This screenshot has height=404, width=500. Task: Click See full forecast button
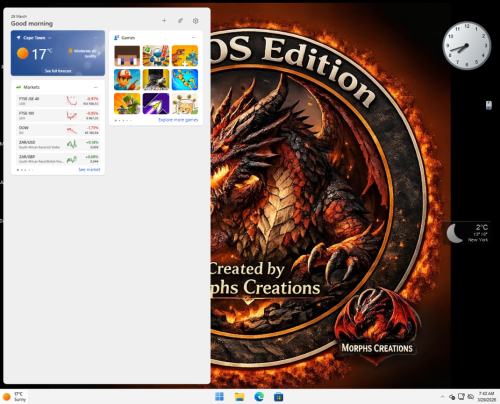click(x=58, y=71)
